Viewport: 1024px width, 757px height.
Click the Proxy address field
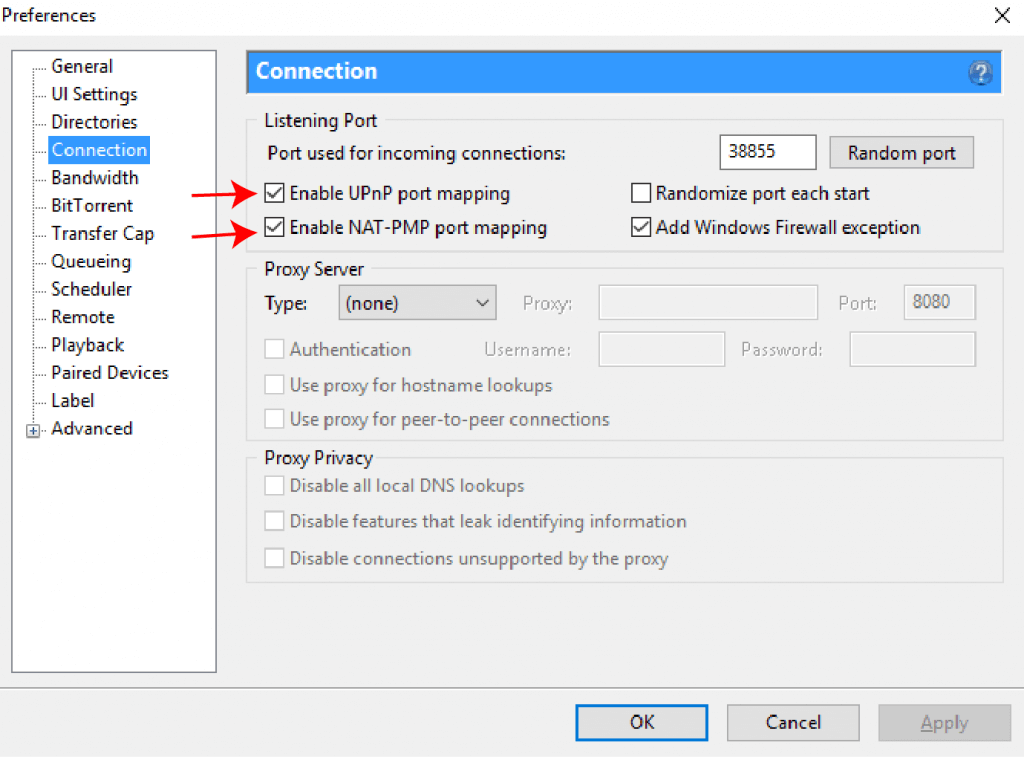coord(708,302)
